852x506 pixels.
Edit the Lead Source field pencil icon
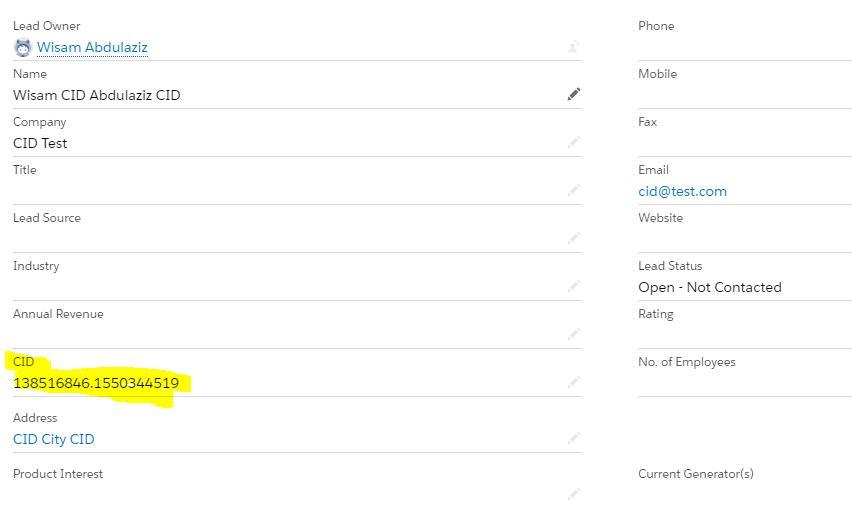574,238
